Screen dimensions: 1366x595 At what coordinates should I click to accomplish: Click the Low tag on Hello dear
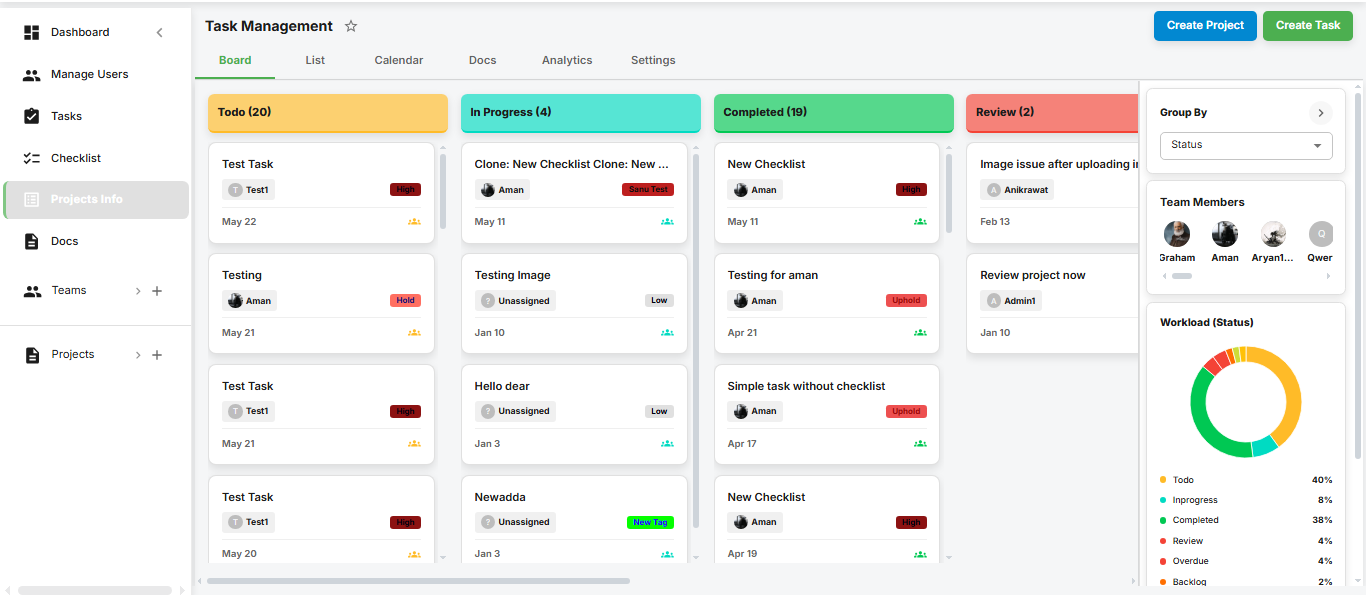659,412
